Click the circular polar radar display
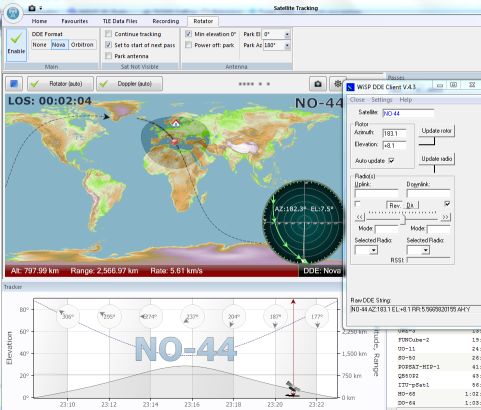This screenshot has width=481, height=410. 303,222
